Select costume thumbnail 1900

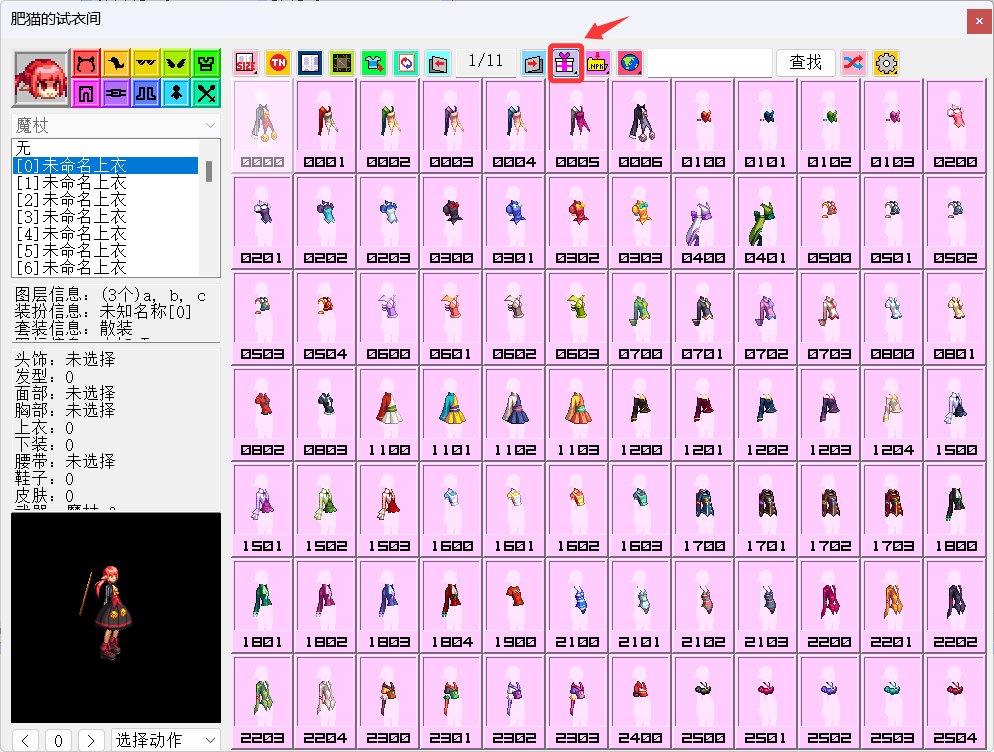tap(515, 606)
